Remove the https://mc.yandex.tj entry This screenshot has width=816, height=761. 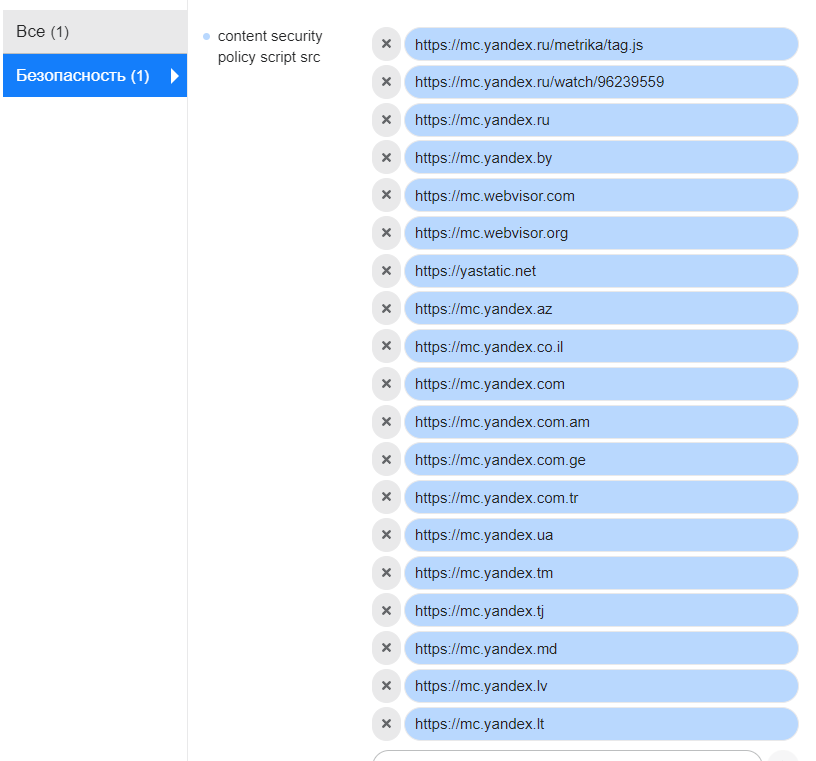click(386, 611)
